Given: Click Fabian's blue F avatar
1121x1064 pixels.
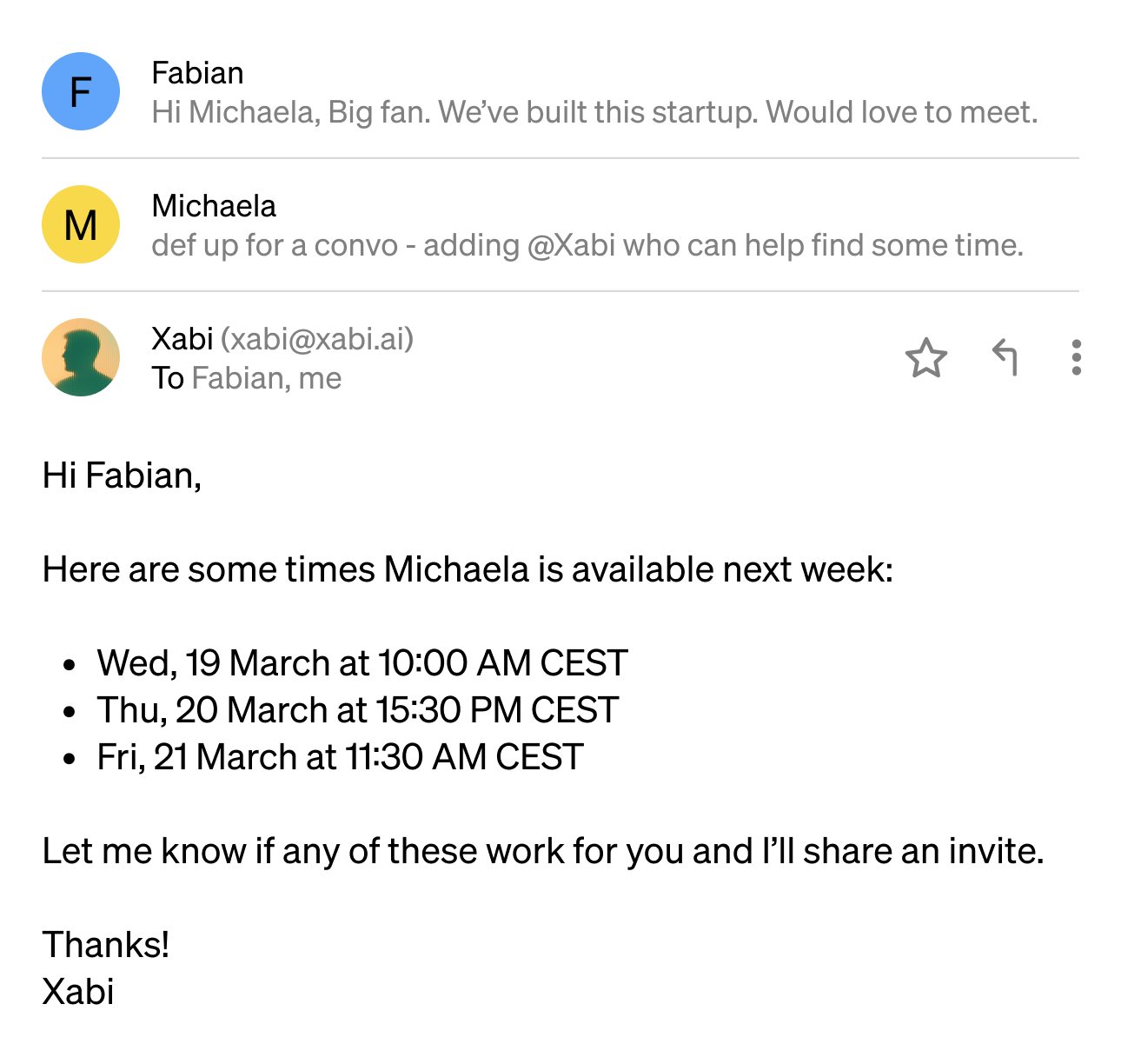Looking at the screenshot, I should tap(81, 91).
